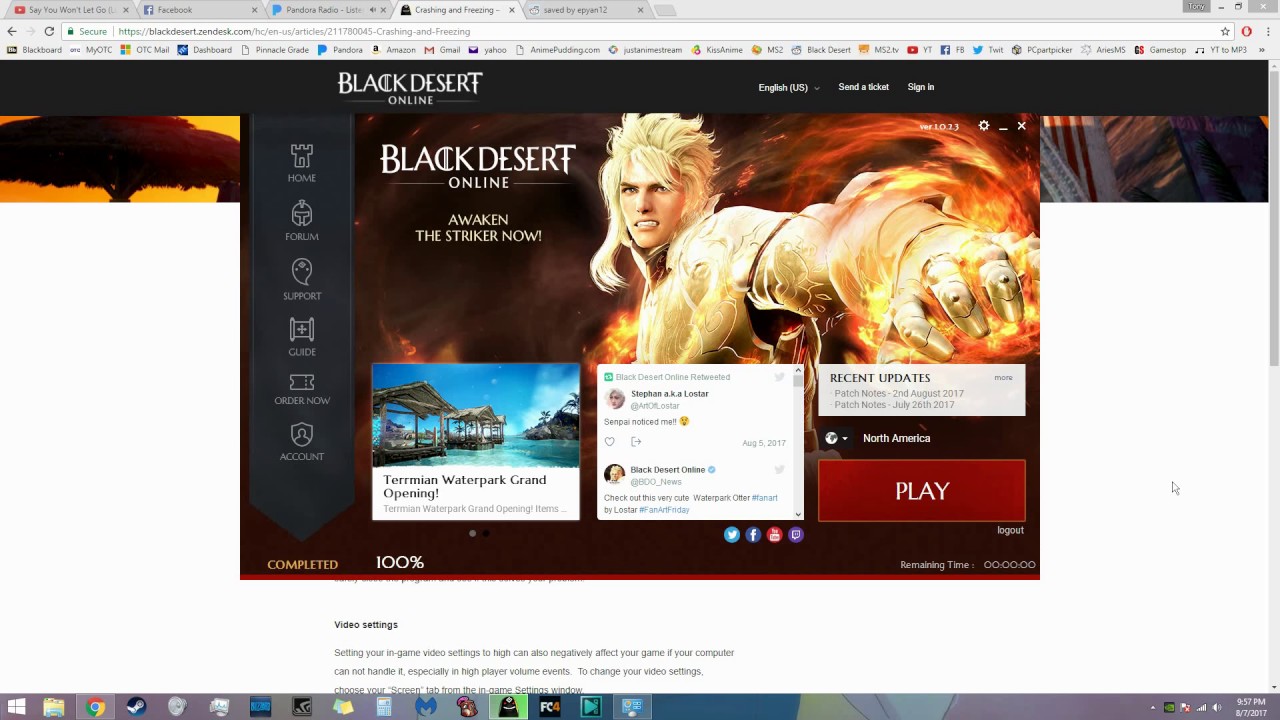The image size is (1280, 720).
Task: Open Patch Notes - 2nd August 2017
Action: pos(899,393)
